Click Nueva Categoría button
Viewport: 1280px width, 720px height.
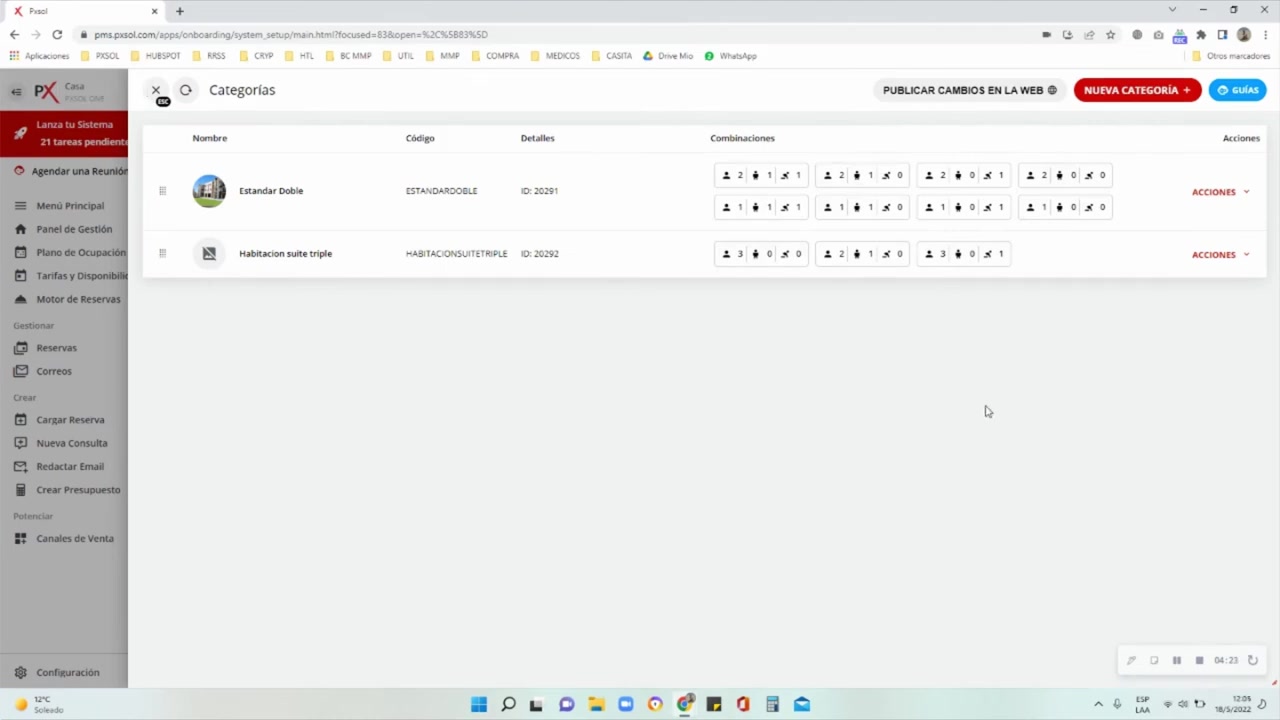click(1137, 90)
